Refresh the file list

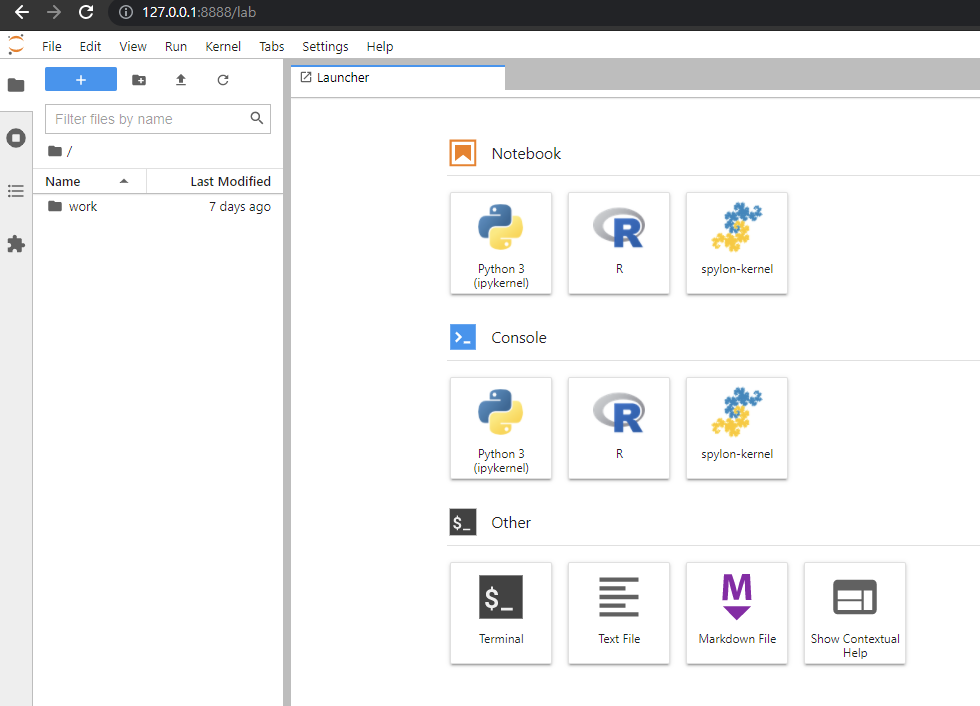[223, 80]
